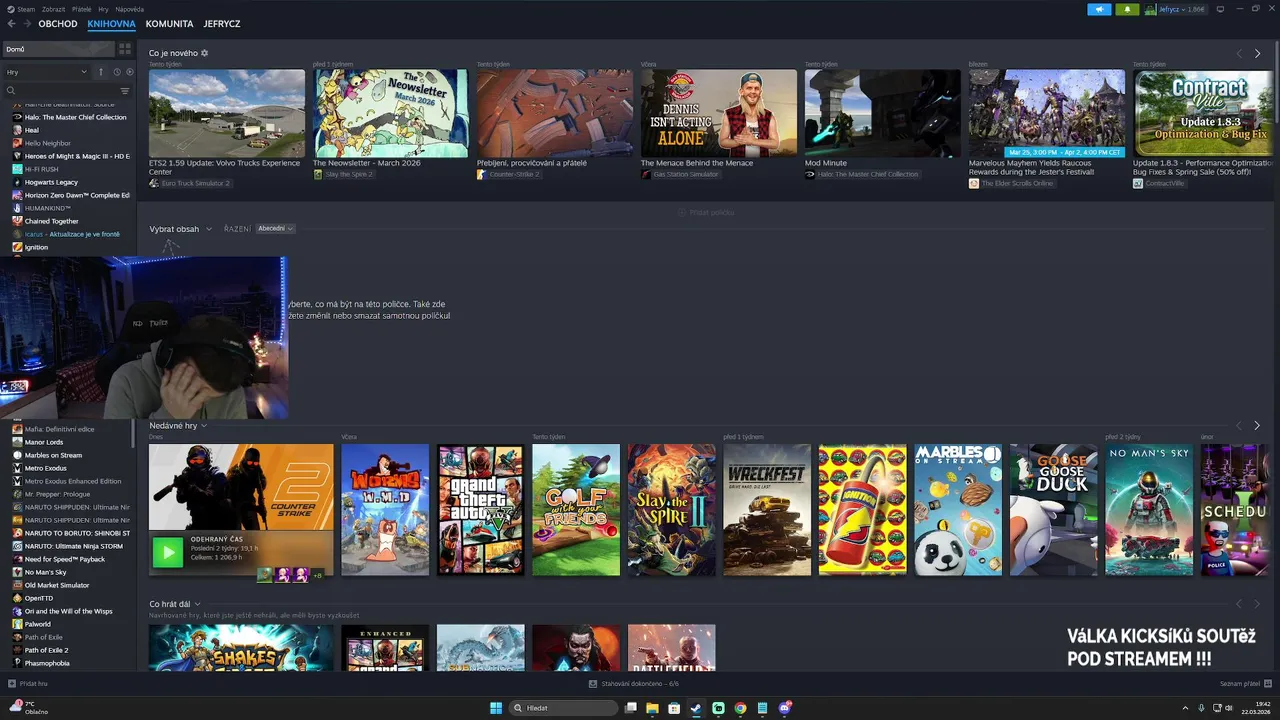The width and height of the screenshot is (1280, 720).
Task: Open the Zobrazit menu
Action: (x=52, y=9)
